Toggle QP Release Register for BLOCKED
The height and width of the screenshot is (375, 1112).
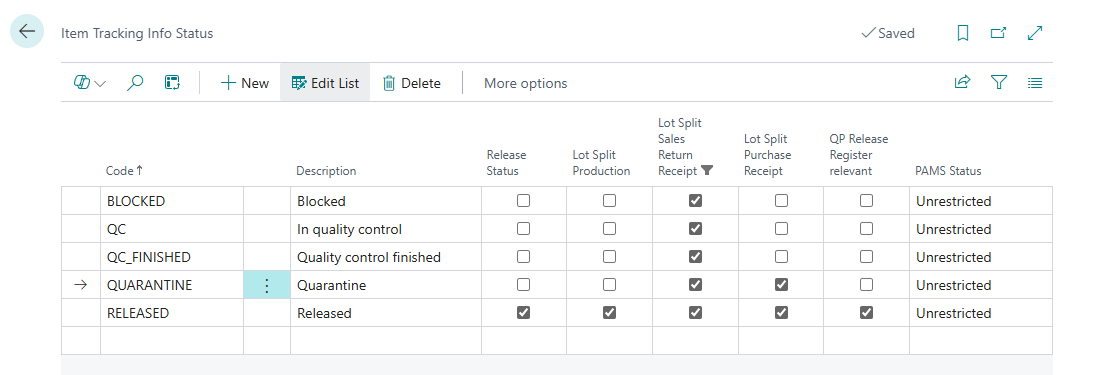(867, 201)
